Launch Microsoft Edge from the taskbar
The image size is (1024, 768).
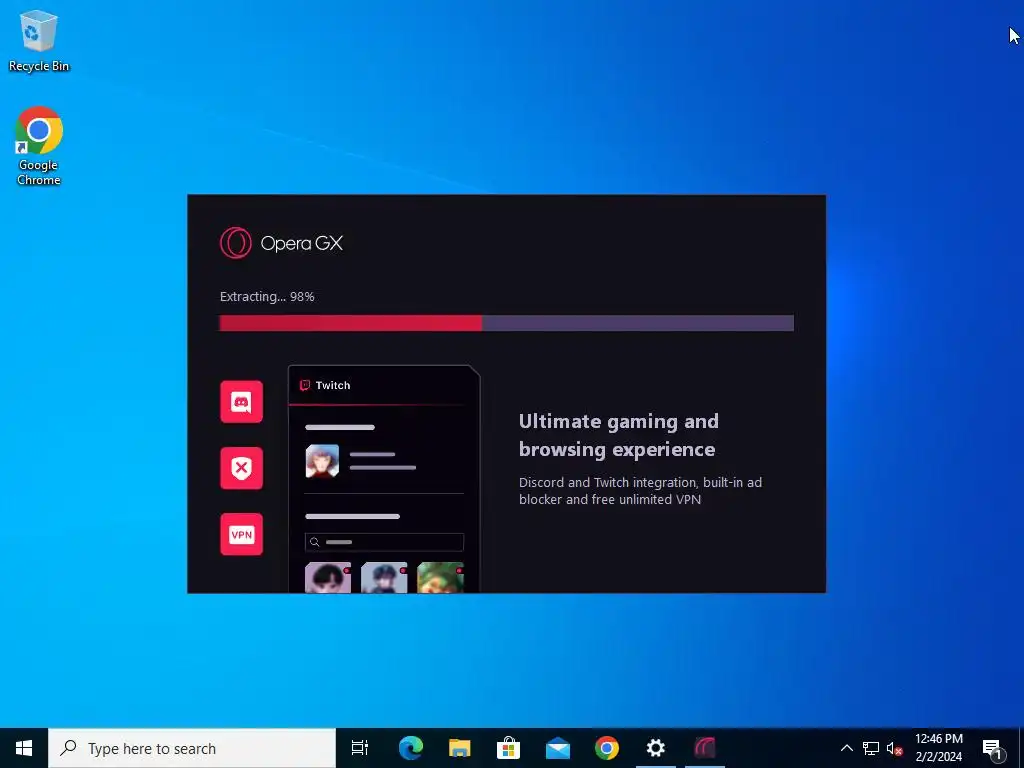point(411,748)
